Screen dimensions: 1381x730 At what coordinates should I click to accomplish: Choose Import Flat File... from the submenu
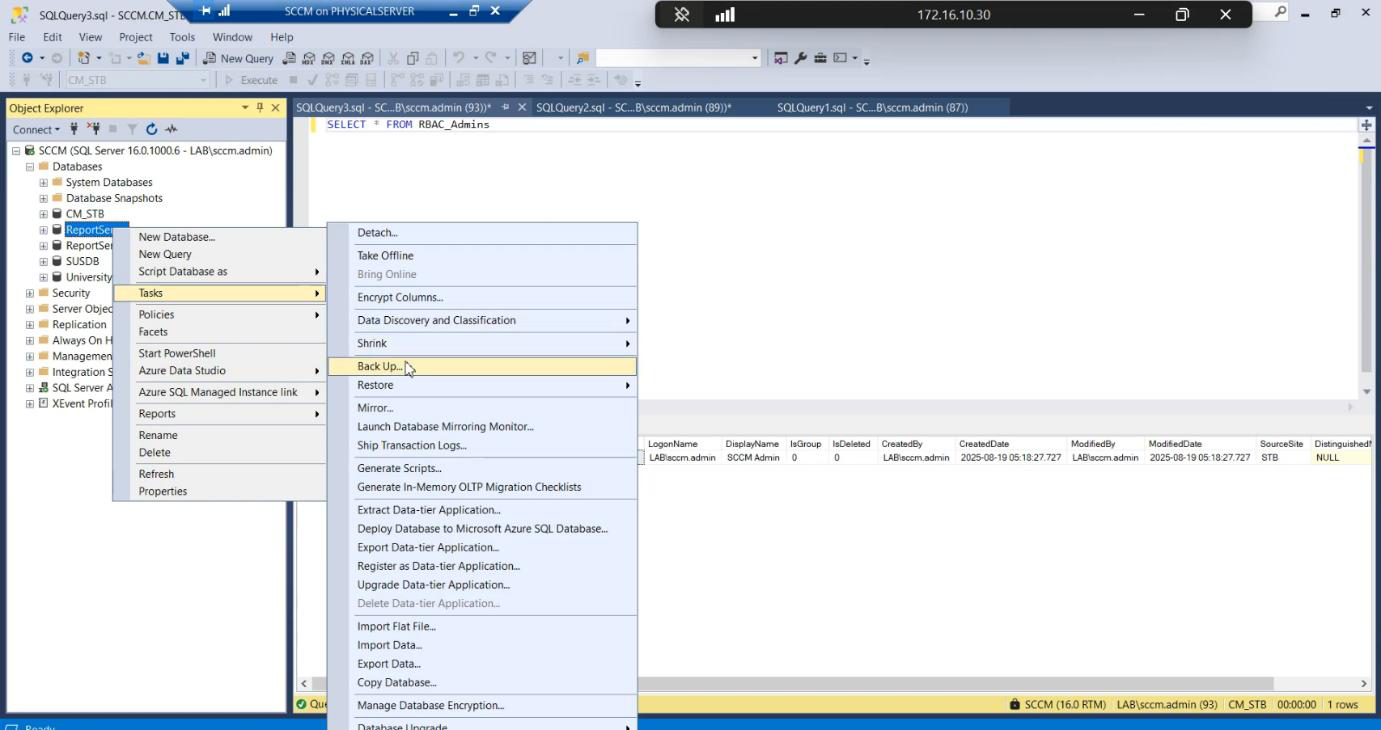point(482,627)
